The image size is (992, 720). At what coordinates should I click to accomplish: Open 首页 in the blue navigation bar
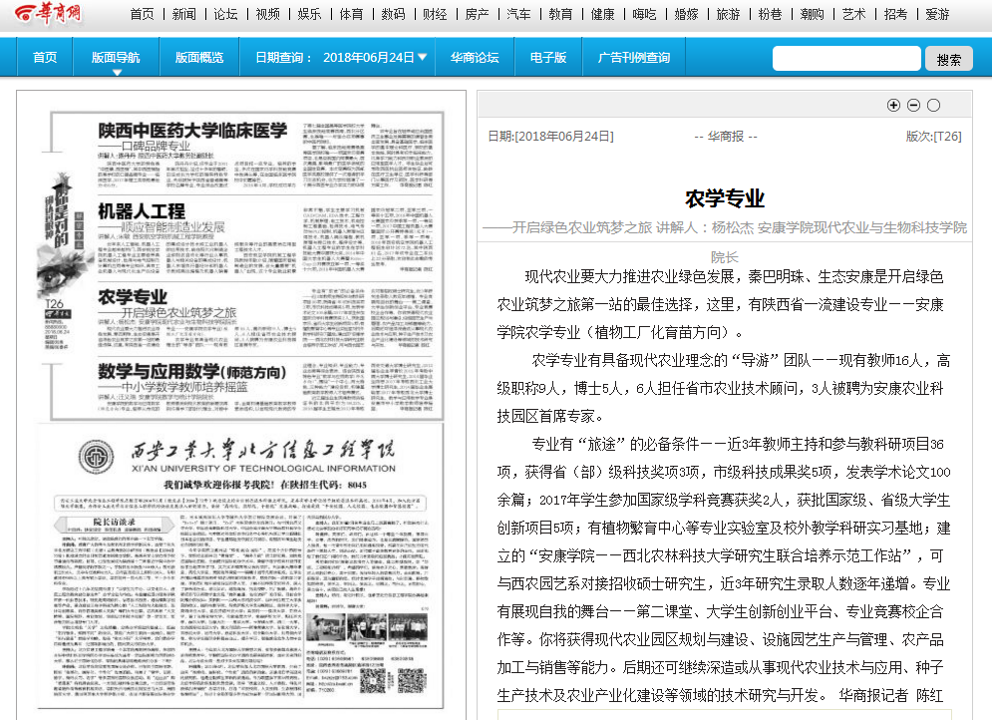point(45,58)
